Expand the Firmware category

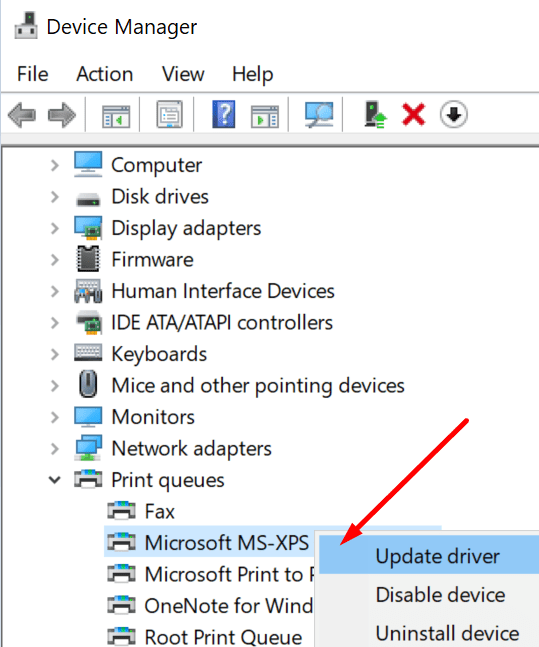tap(54, 260)
